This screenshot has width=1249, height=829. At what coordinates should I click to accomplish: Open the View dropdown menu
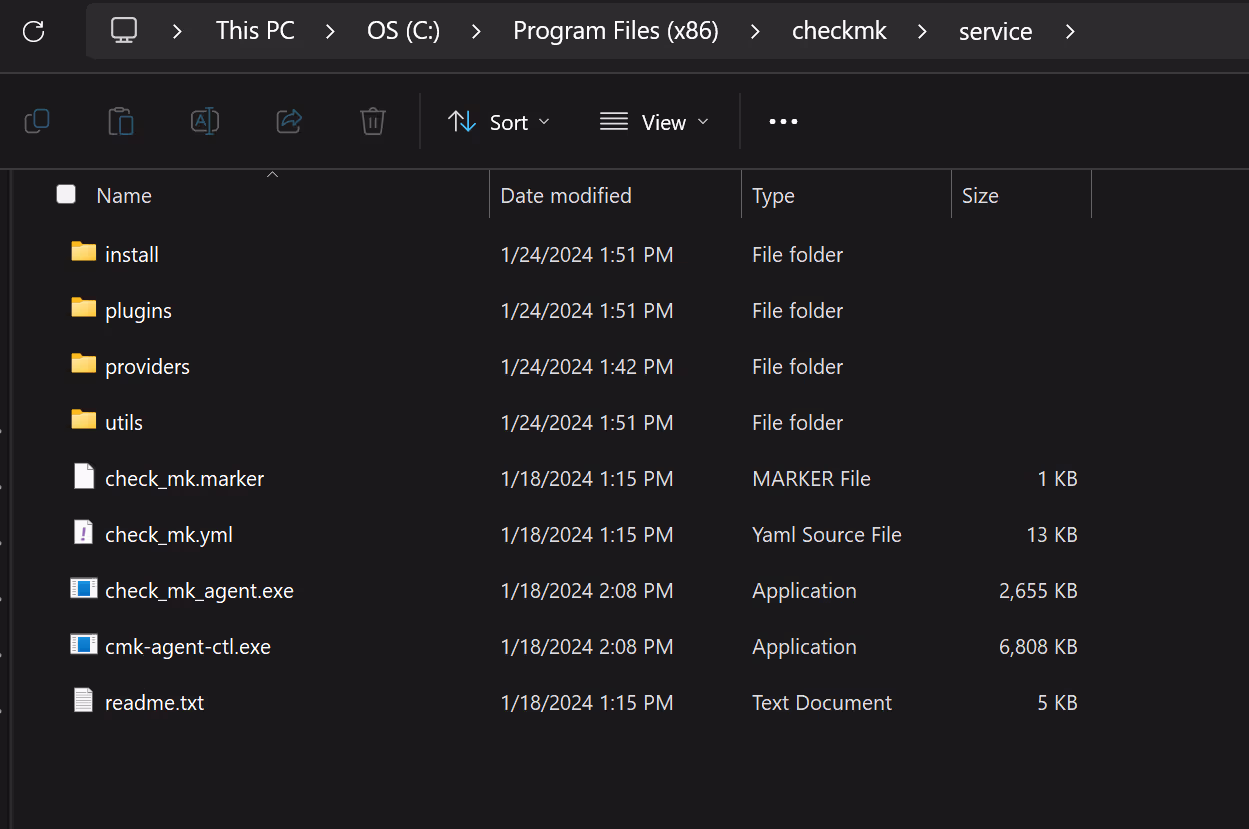[654, 122]
